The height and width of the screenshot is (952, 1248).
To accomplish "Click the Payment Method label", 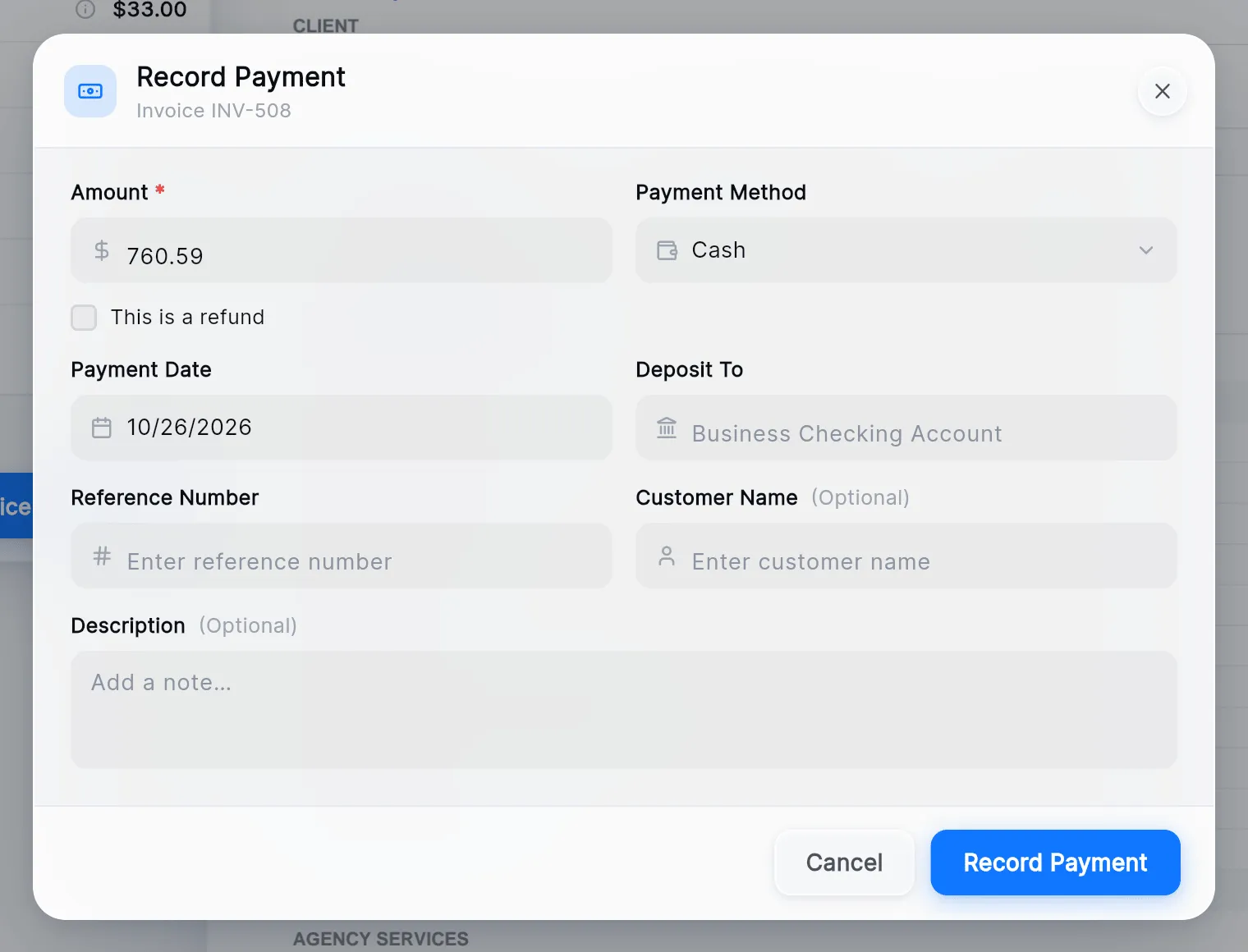I will (721, 193).
